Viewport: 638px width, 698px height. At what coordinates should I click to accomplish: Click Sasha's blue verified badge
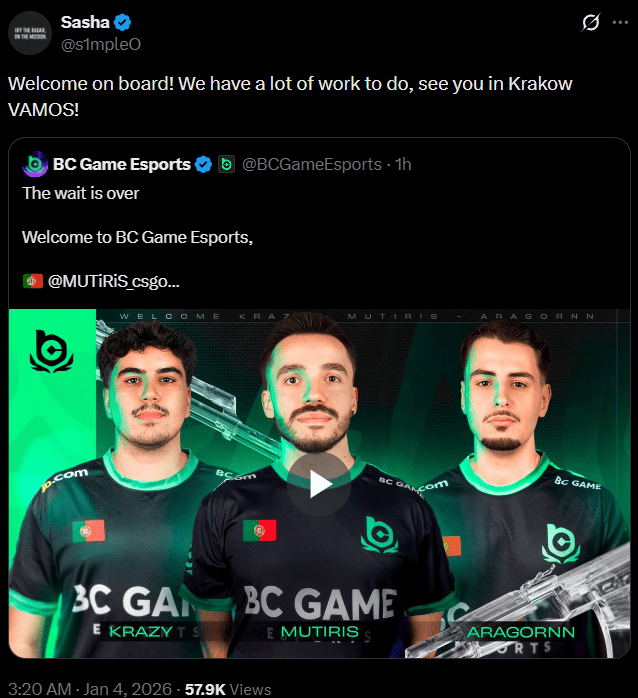click(122, 22)
